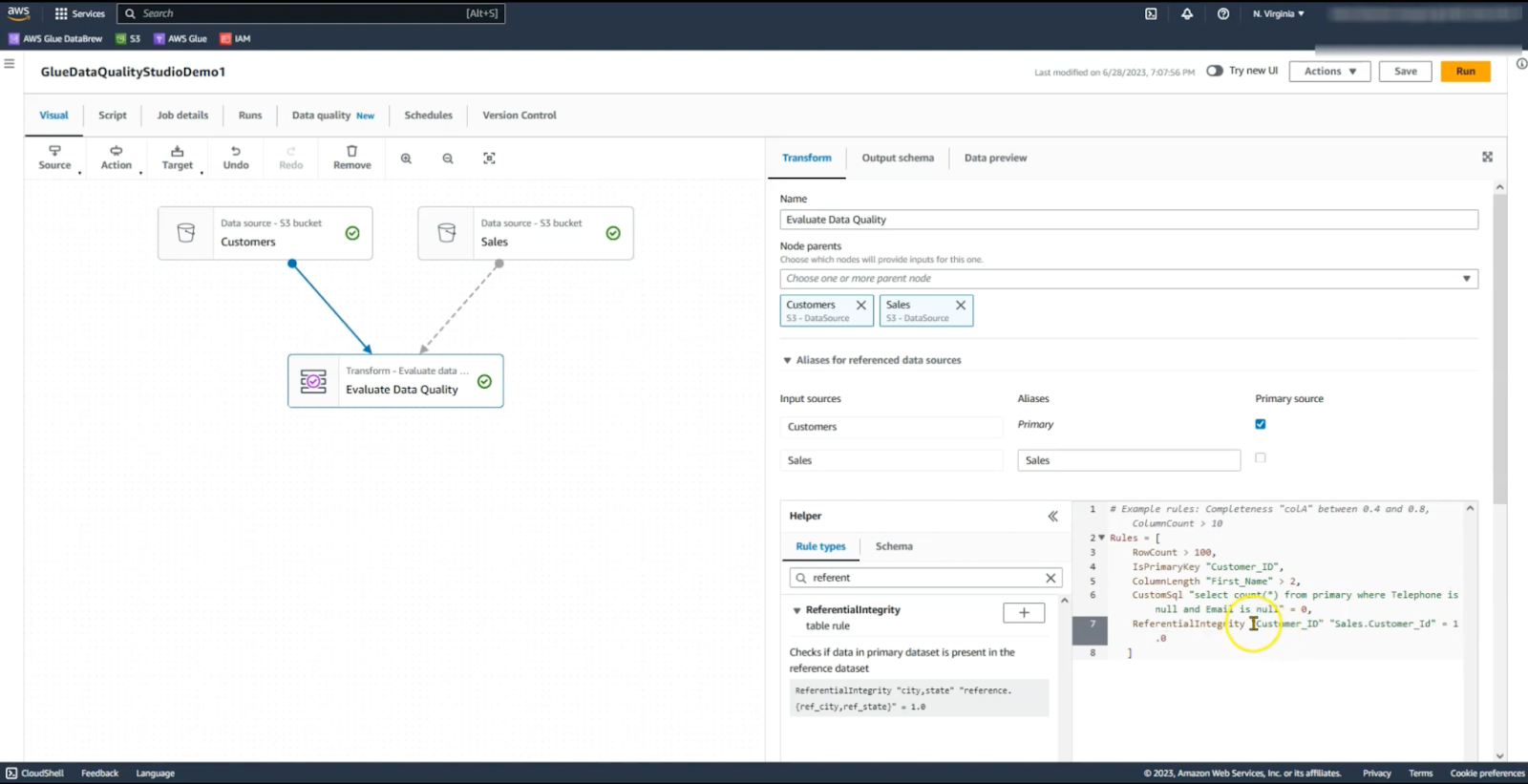Open the Runs tab
The height and width of the screenshot is (784, 1528).
coord(250,116)
